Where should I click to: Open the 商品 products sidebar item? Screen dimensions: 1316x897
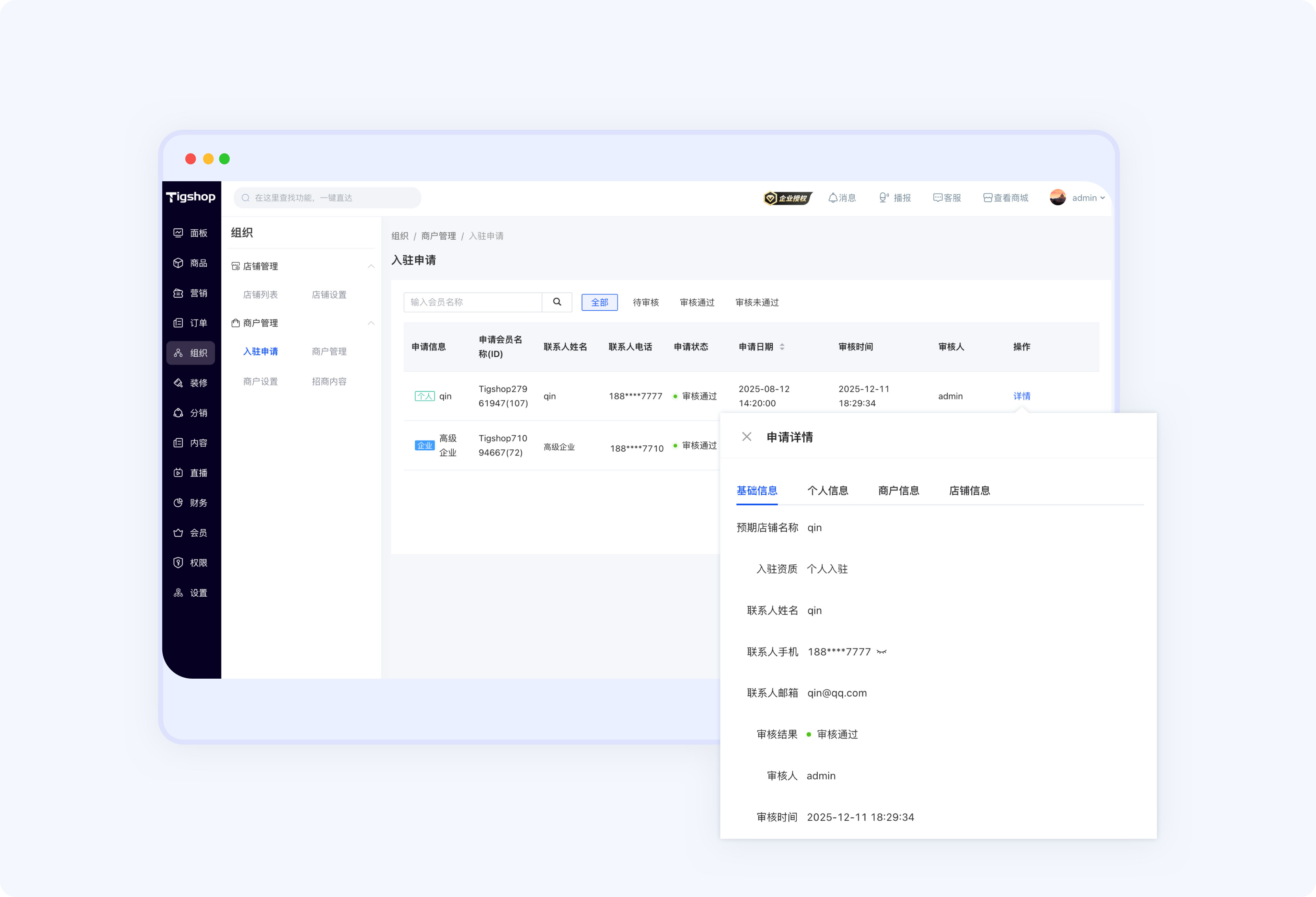(x=190, y=263)
